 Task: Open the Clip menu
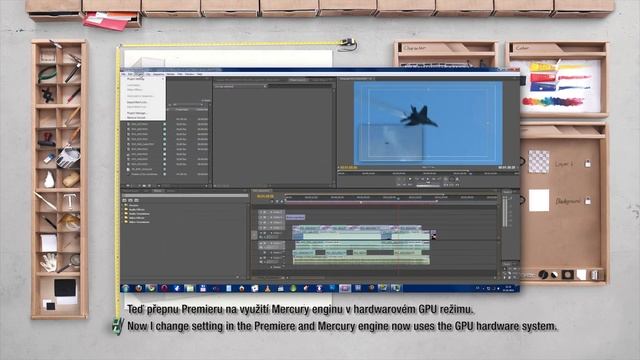point(149,74)
